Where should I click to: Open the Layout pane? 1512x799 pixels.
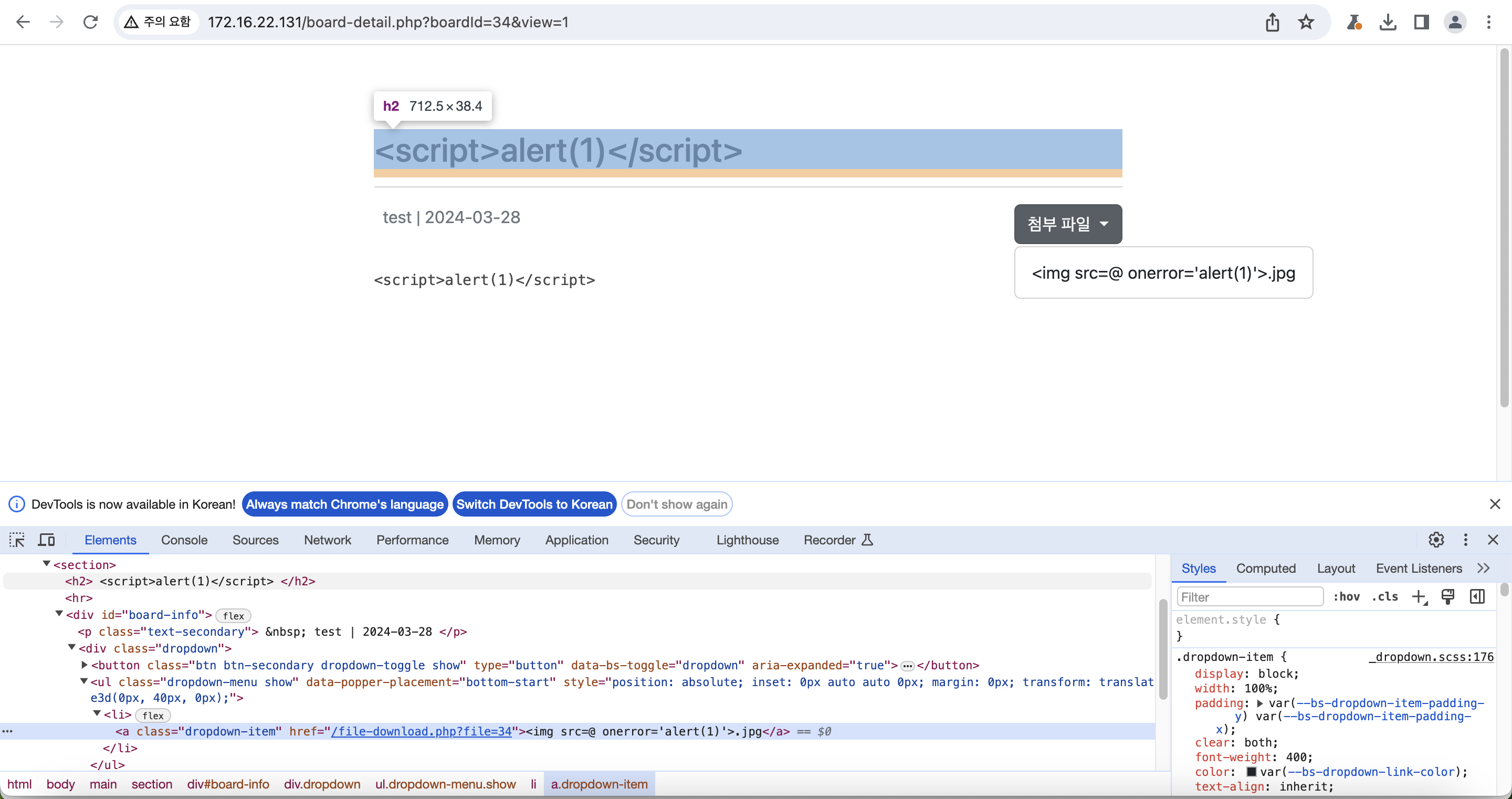1336,567
